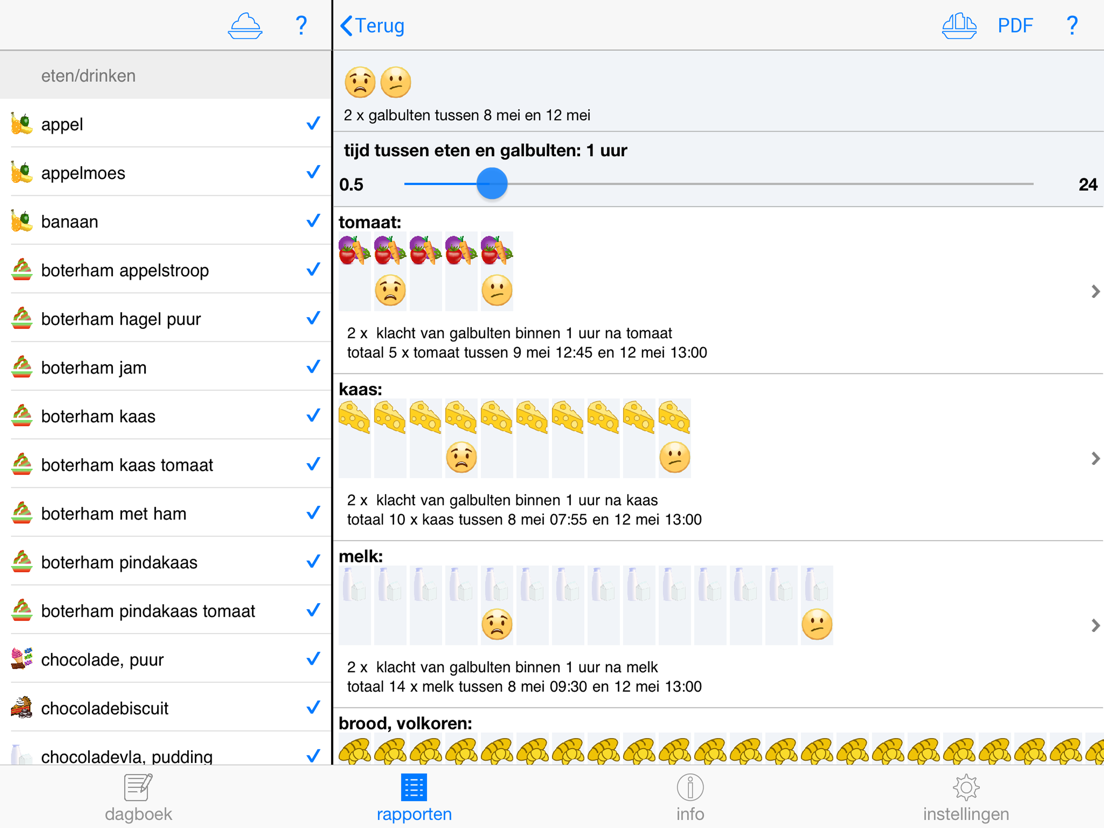Tap the brood, volkoren: heading
This screenshot has height=828, width=1104.
click(405, 723)
